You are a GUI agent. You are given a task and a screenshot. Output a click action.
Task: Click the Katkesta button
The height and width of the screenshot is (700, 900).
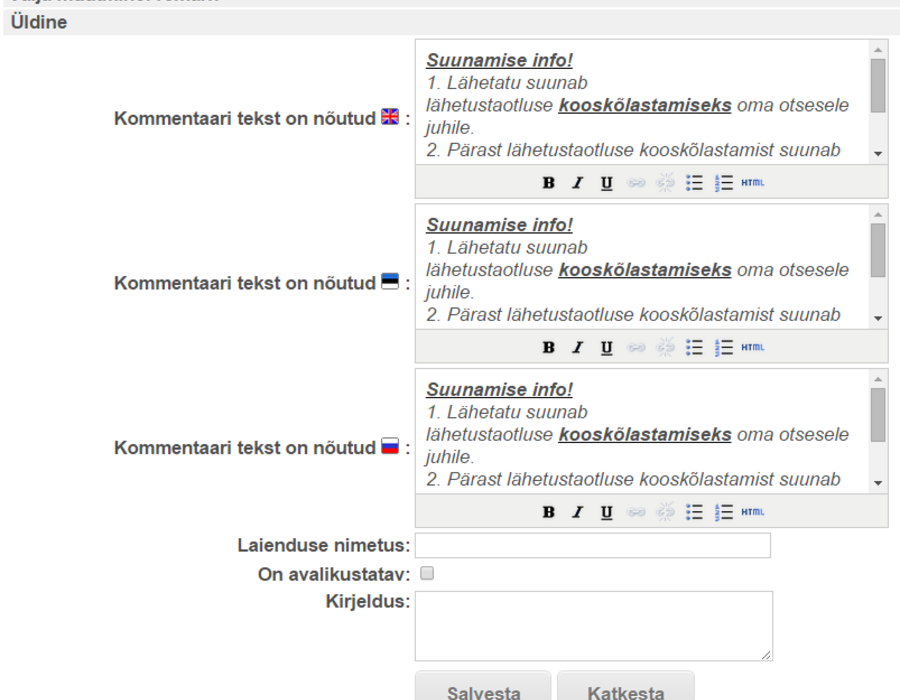click(626, 687)
